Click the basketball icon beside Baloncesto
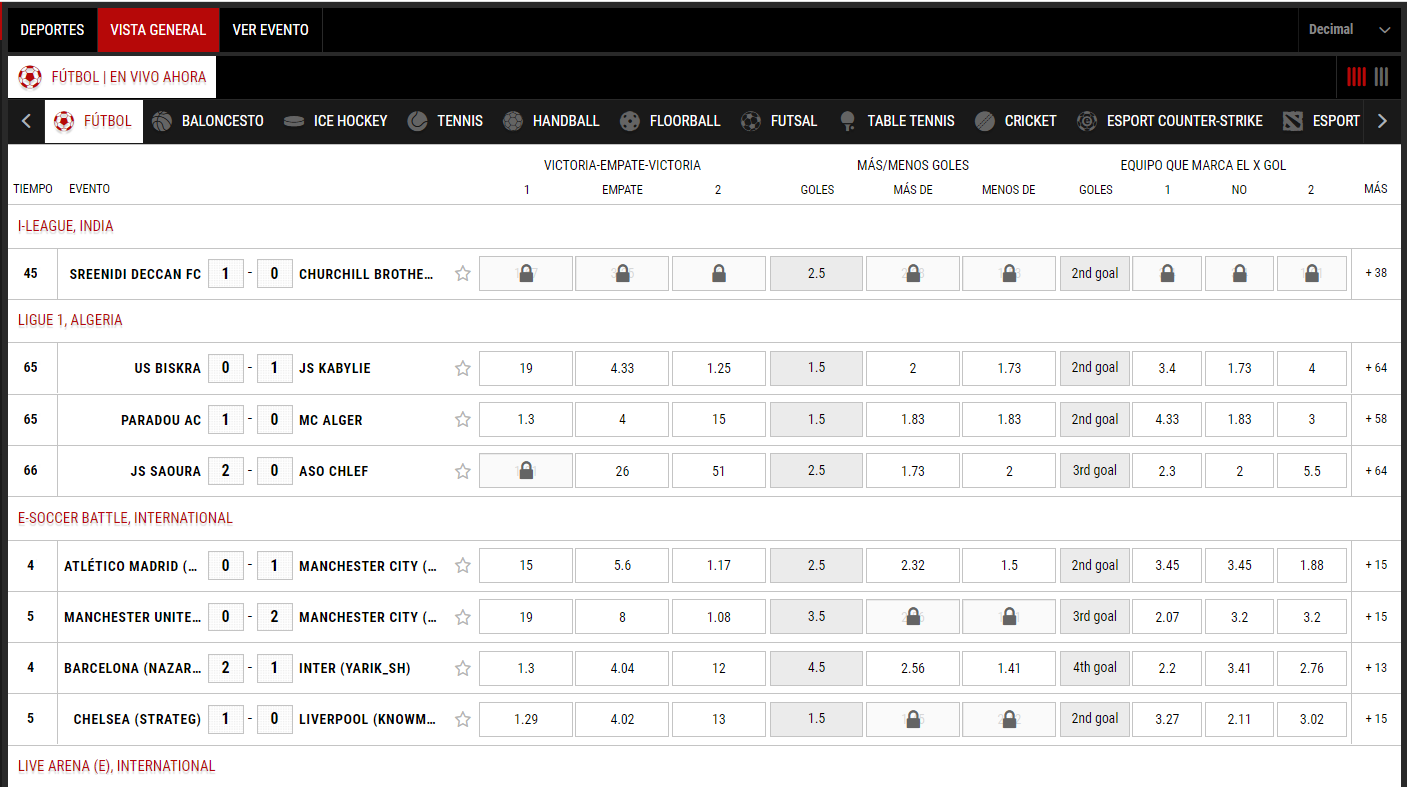The width and height of the screenshot is (1407, 787). [162, 121]
